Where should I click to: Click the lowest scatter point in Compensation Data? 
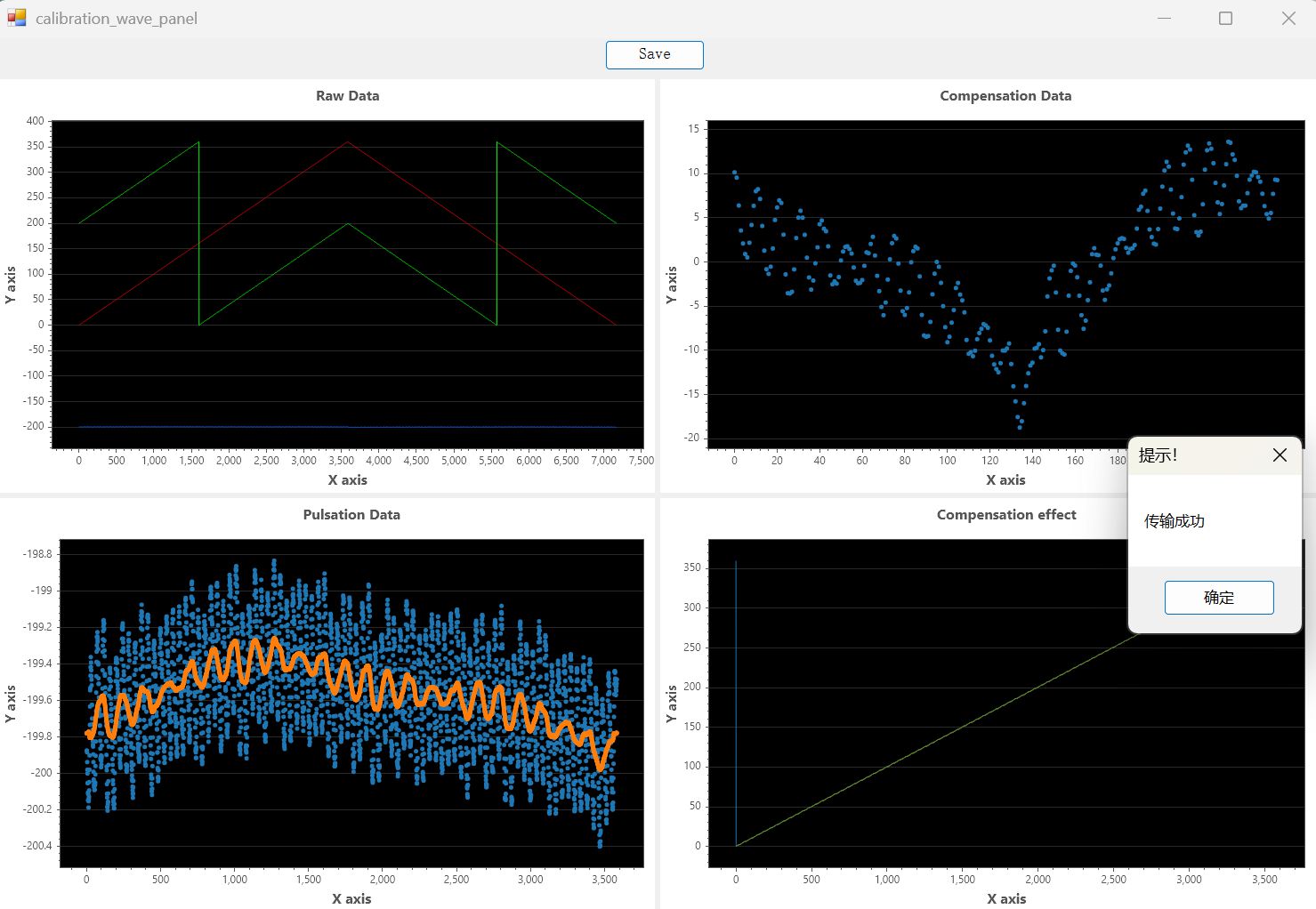pyautogui.click(x=1020, y=428)
